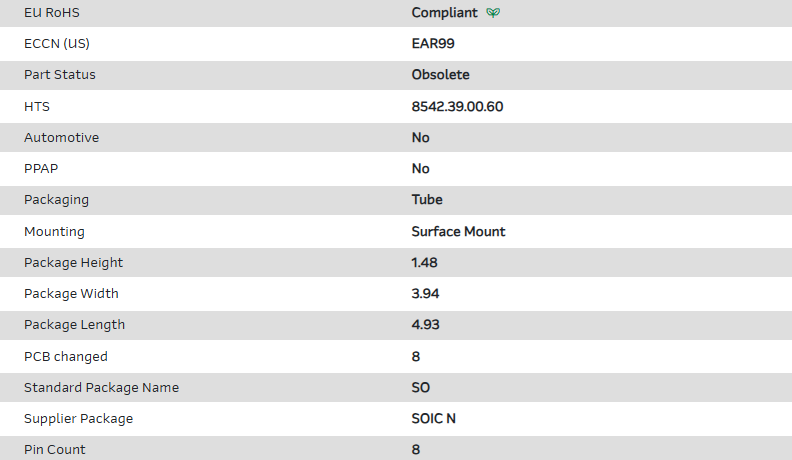Select the SO package name value

click(x=421, y=388)
